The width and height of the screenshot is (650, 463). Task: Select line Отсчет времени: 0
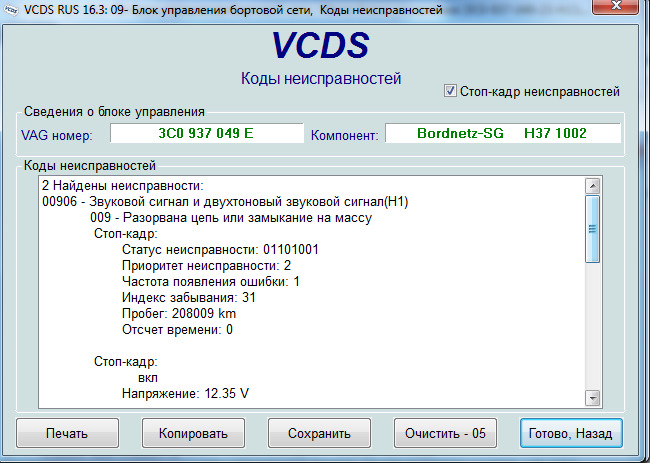click(177, 330)
